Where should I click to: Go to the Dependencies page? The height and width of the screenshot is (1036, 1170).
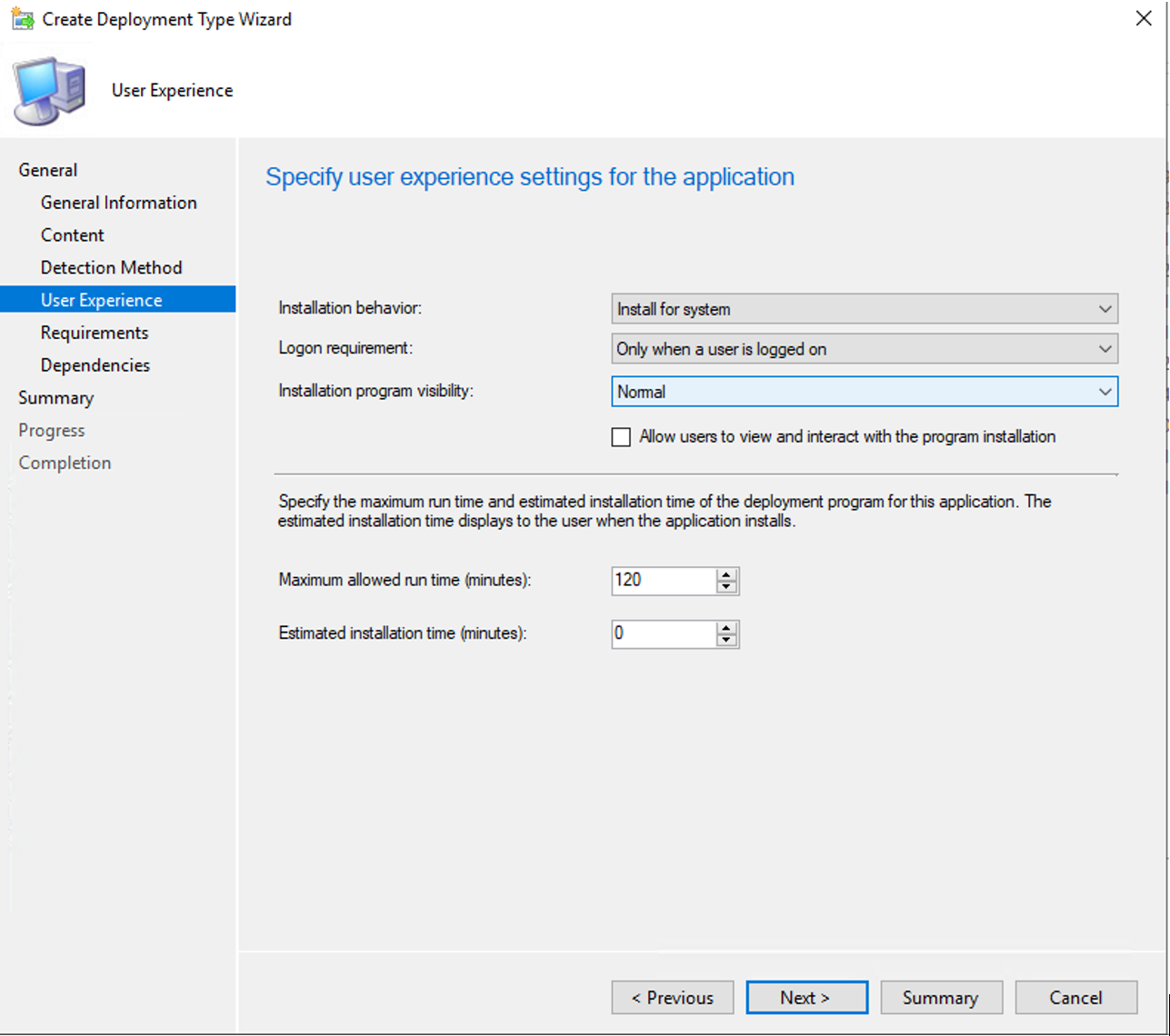(x=95, y=365)
